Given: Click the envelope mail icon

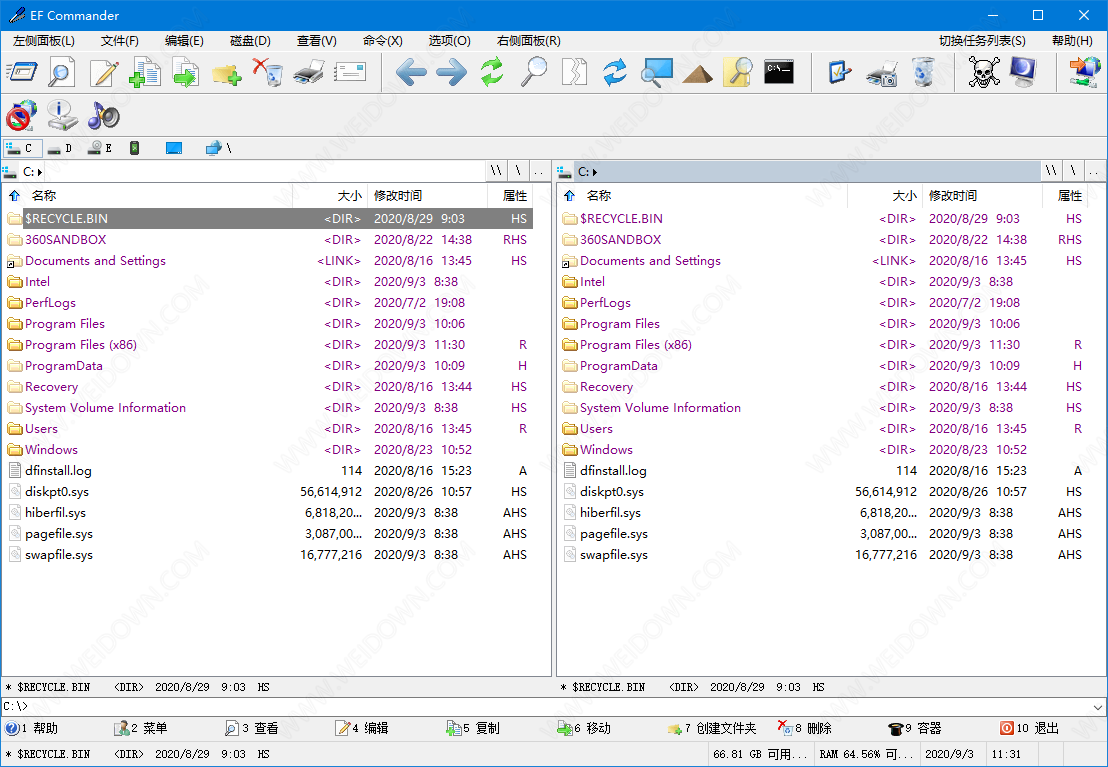Looking at the screenshot, I should click(350, 72).
